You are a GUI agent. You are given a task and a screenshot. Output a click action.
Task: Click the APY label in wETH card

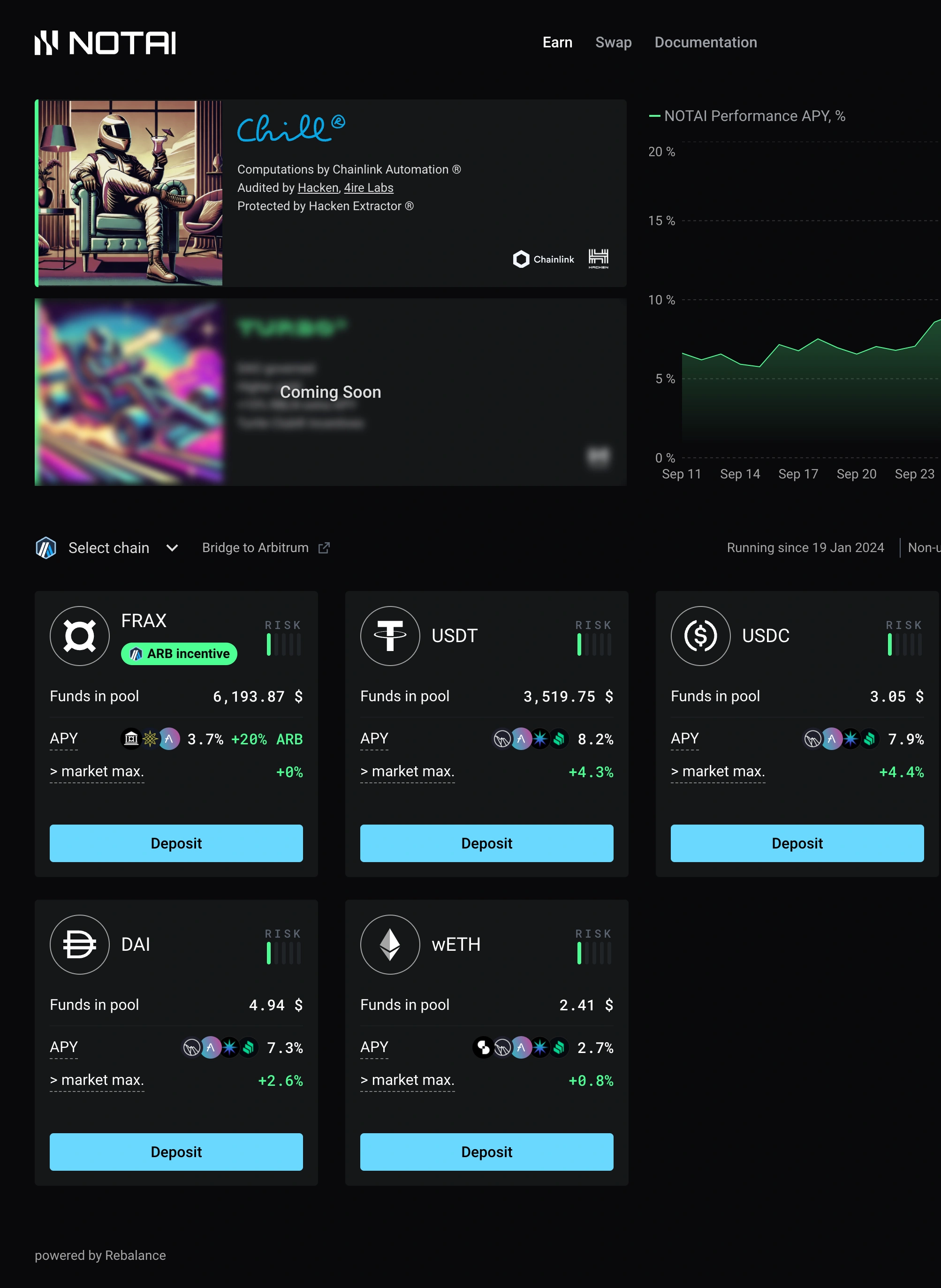click(374, 1048)
